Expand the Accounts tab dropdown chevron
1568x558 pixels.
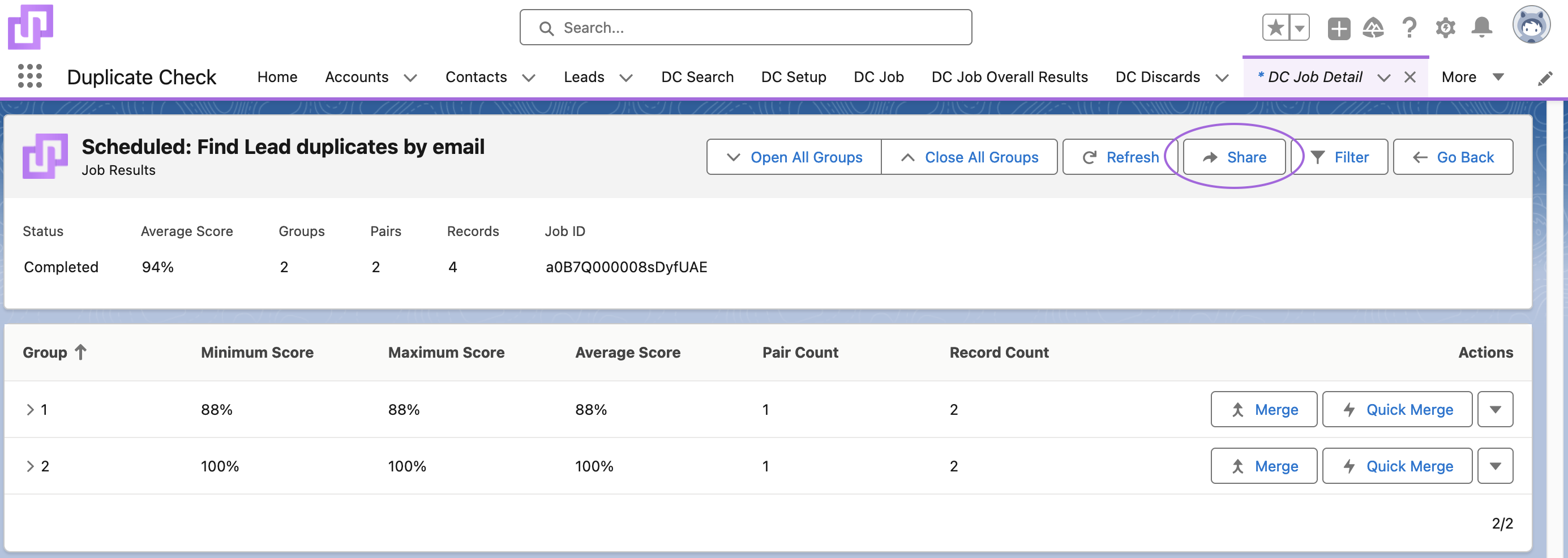pos(411,78)
